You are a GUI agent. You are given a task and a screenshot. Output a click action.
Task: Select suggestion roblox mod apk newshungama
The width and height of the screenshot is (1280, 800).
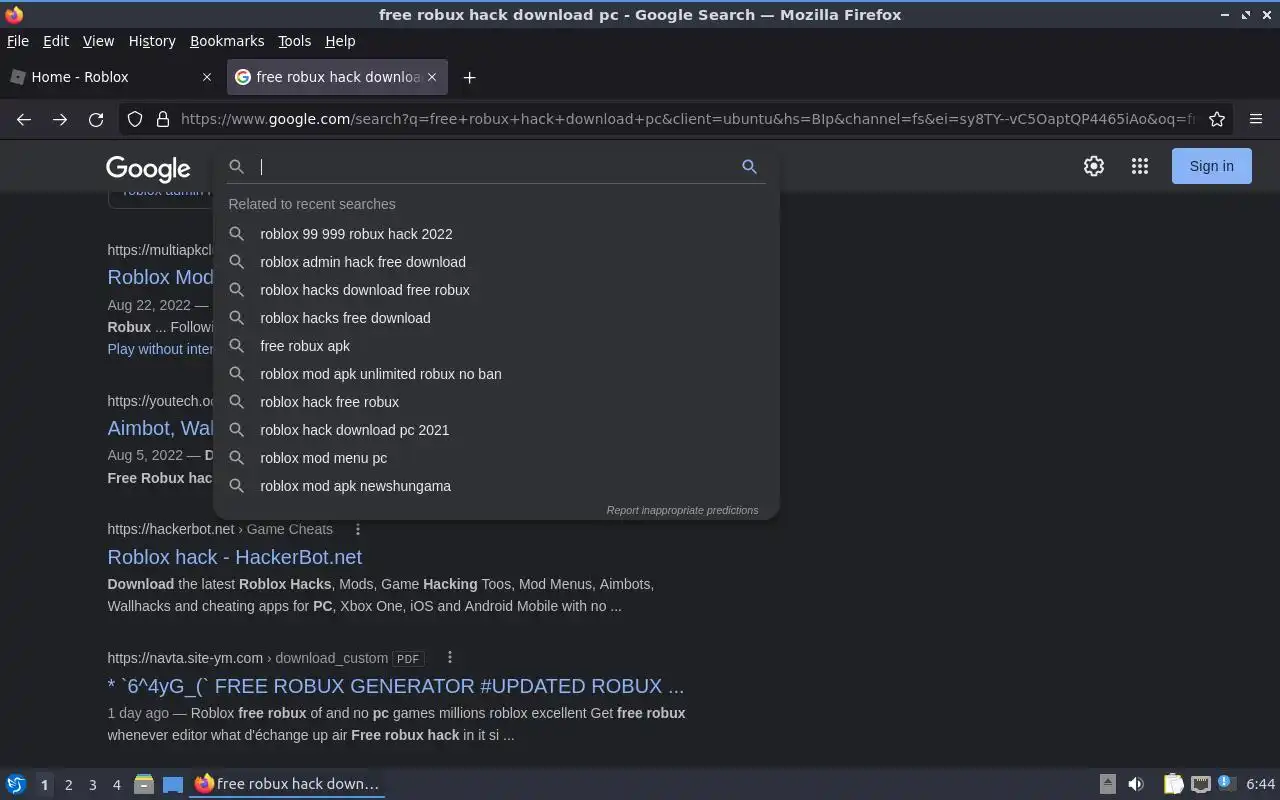point(496,486)
